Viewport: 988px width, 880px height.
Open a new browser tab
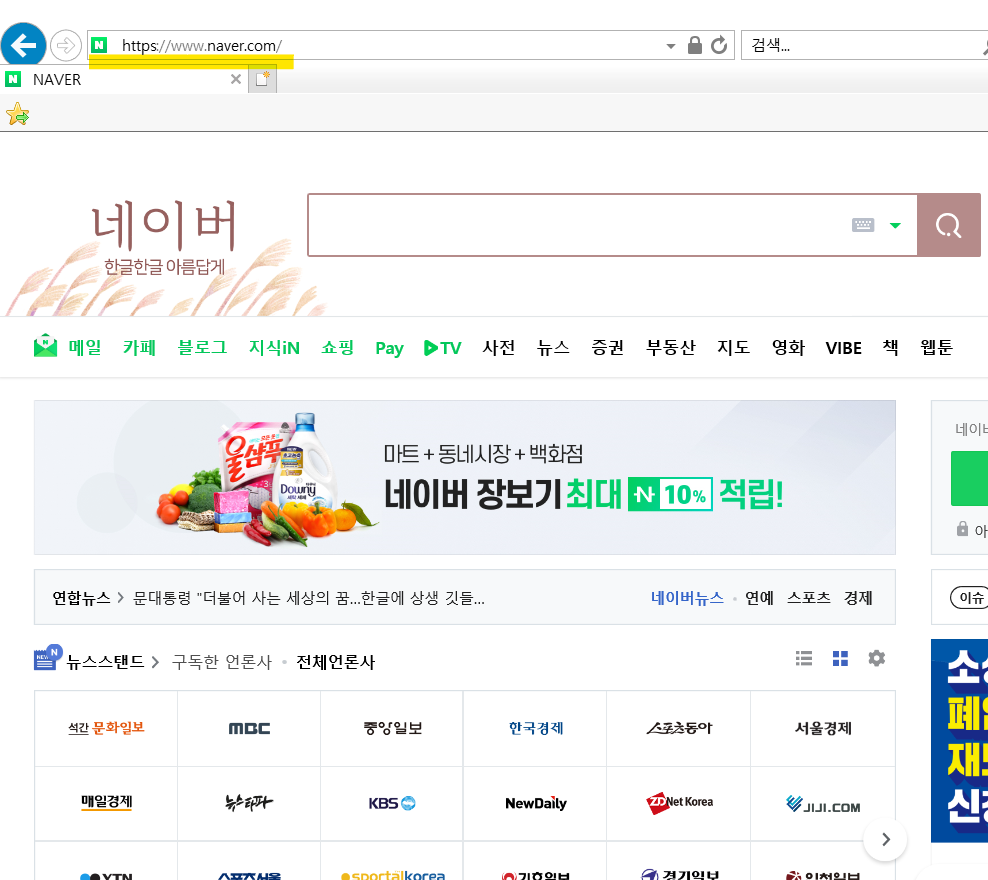262,79
